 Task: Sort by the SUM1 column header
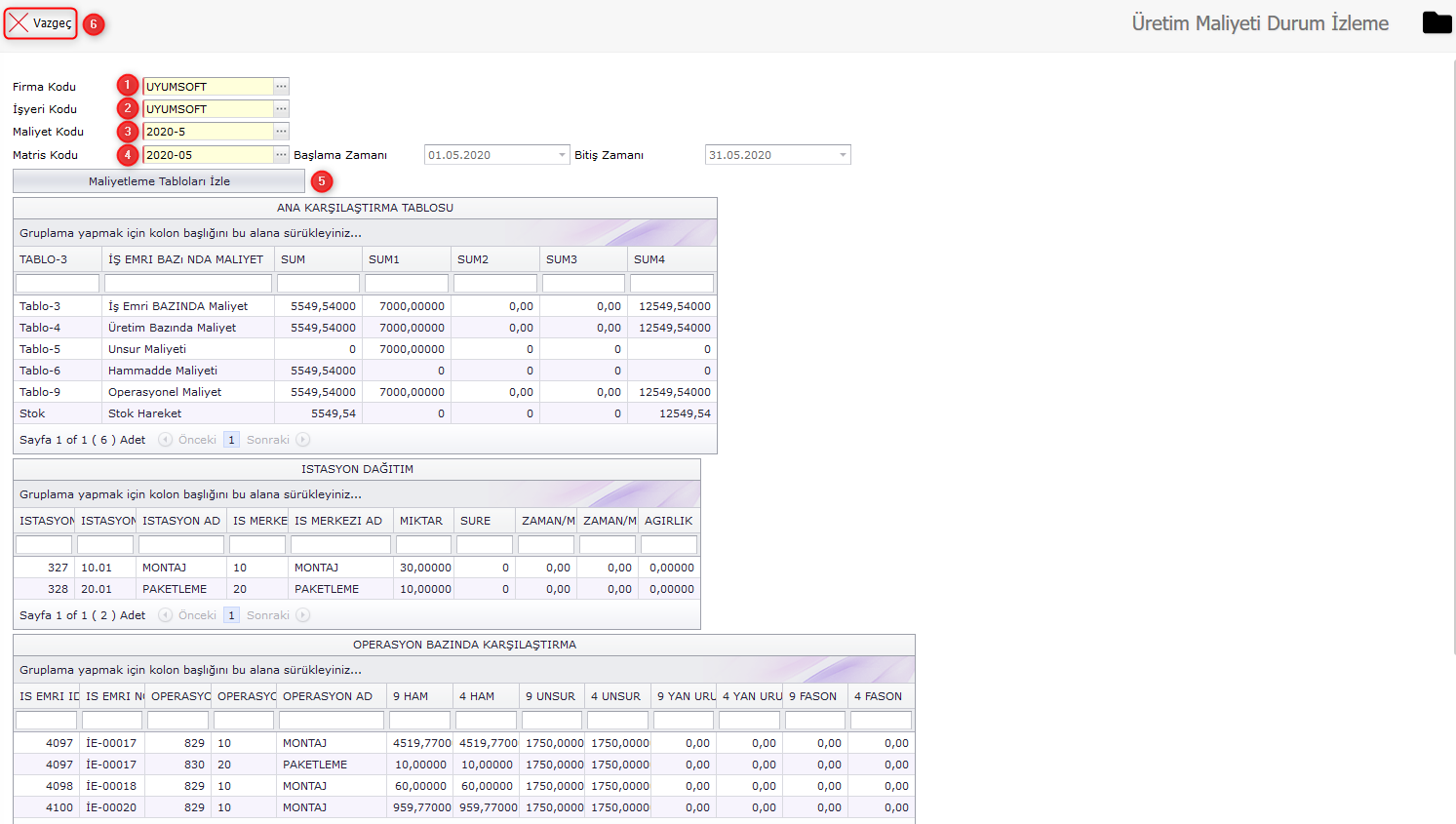pos(407,259)
